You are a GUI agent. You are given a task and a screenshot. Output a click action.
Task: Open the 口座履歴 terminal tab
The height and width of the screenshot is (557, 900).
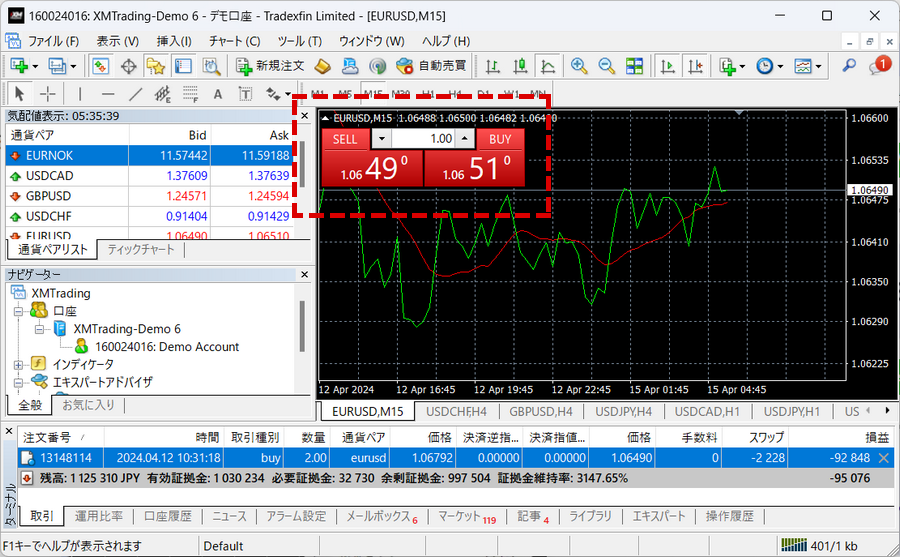pyautogui.click(x=168, y=516)
